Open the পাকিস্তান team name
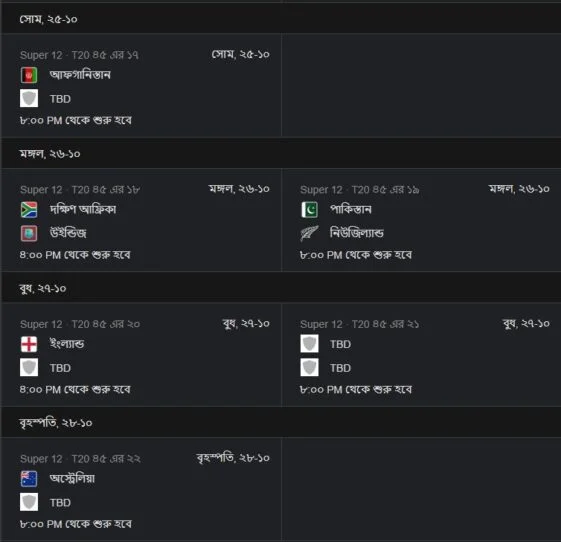Viewport: 561px width, 542px height. click(x=351, y=209)
